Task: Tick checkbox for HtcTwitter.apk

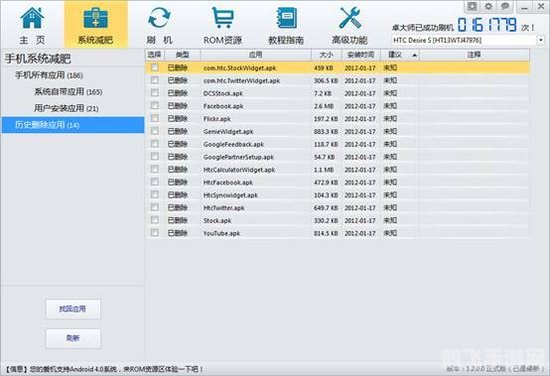Action: click(154, 207)
